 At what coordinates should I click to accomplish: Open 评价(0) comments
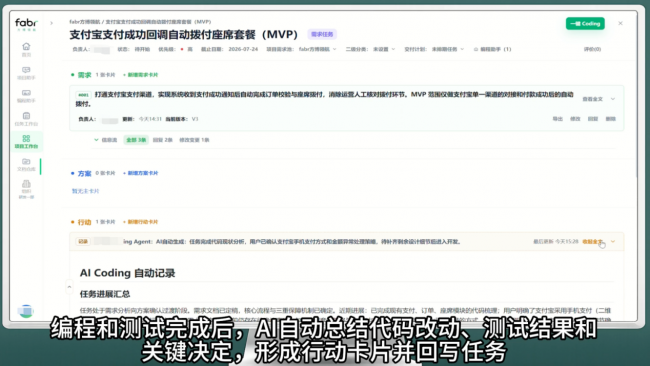(x=592, y=49)
